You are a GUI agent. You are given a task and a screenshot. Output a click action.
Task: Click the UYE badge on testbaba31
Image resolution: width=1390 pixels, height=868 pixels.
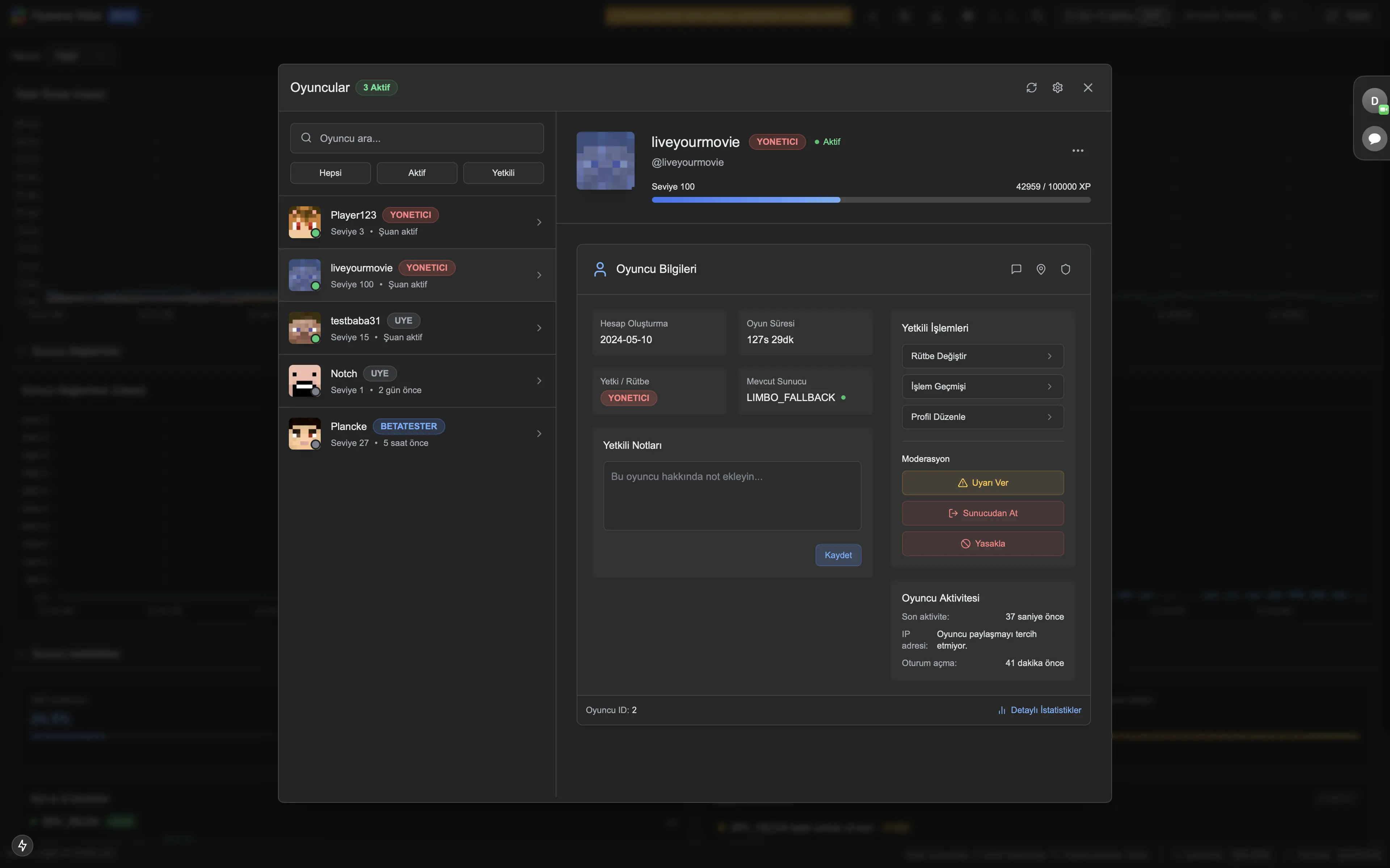[403, 321]
